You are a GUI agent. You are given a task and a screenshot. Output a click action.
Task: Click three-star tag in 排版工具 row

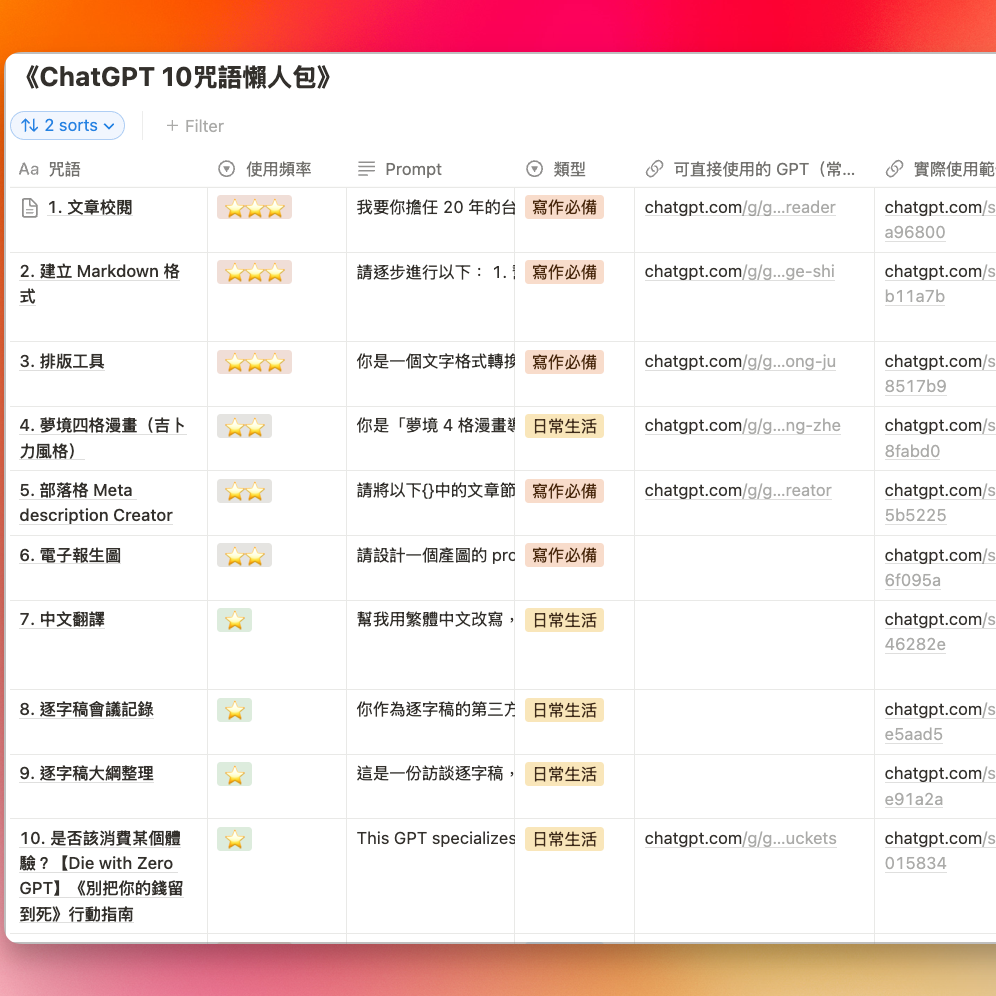tap(254, 362)
